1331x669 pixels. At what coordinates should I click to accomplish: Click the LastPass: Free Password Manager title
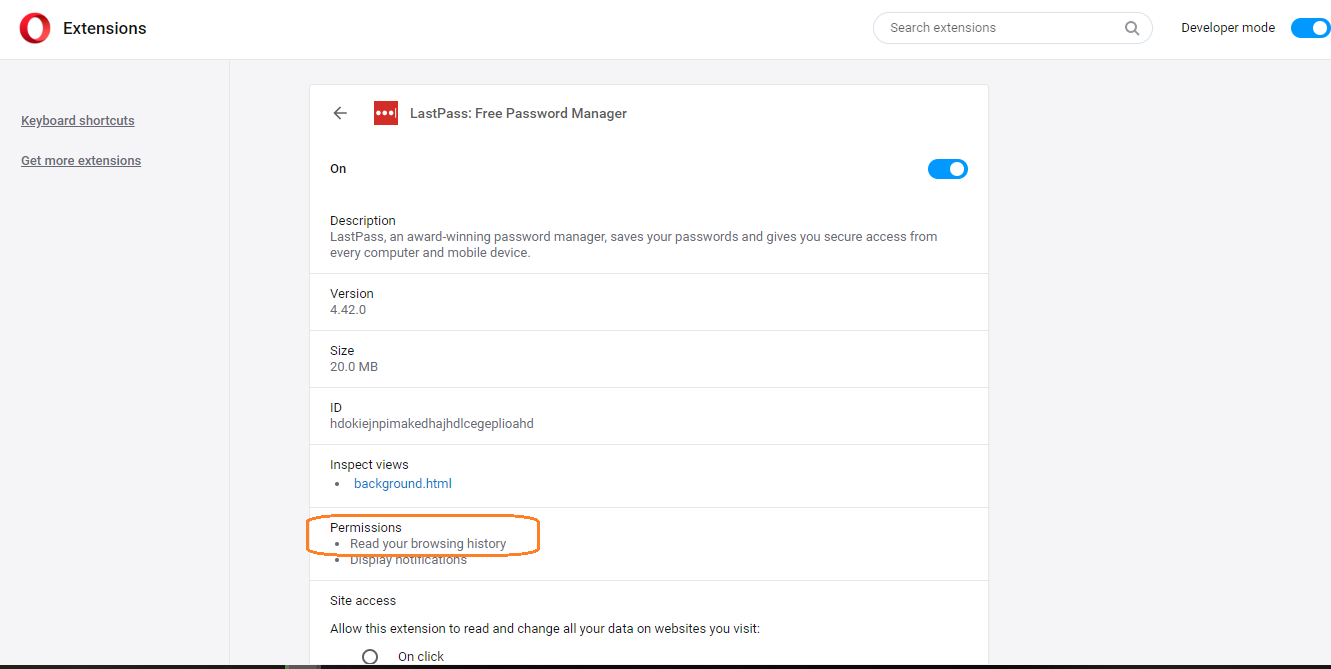pyautogui.click(x=518, y=113)
